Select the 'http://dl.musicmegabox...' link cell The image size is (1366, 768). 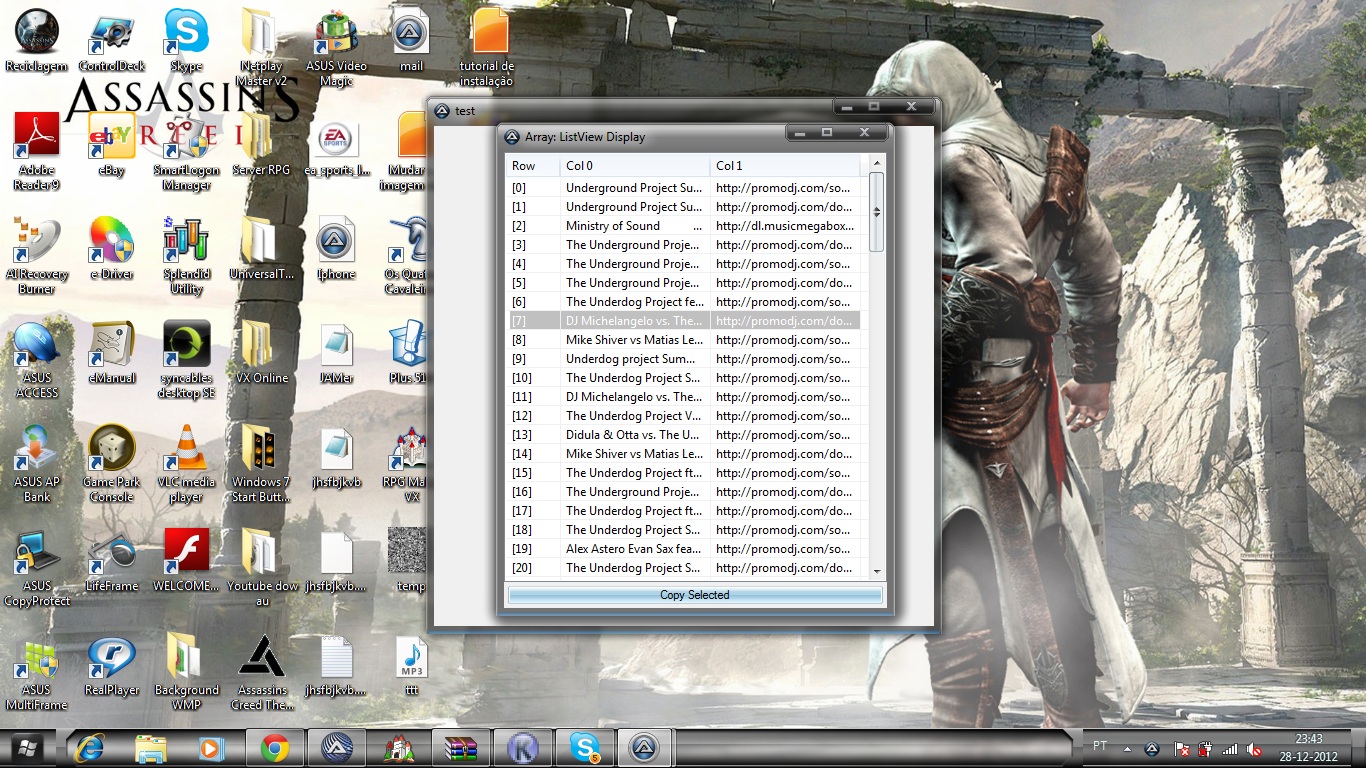pos(785,226)
